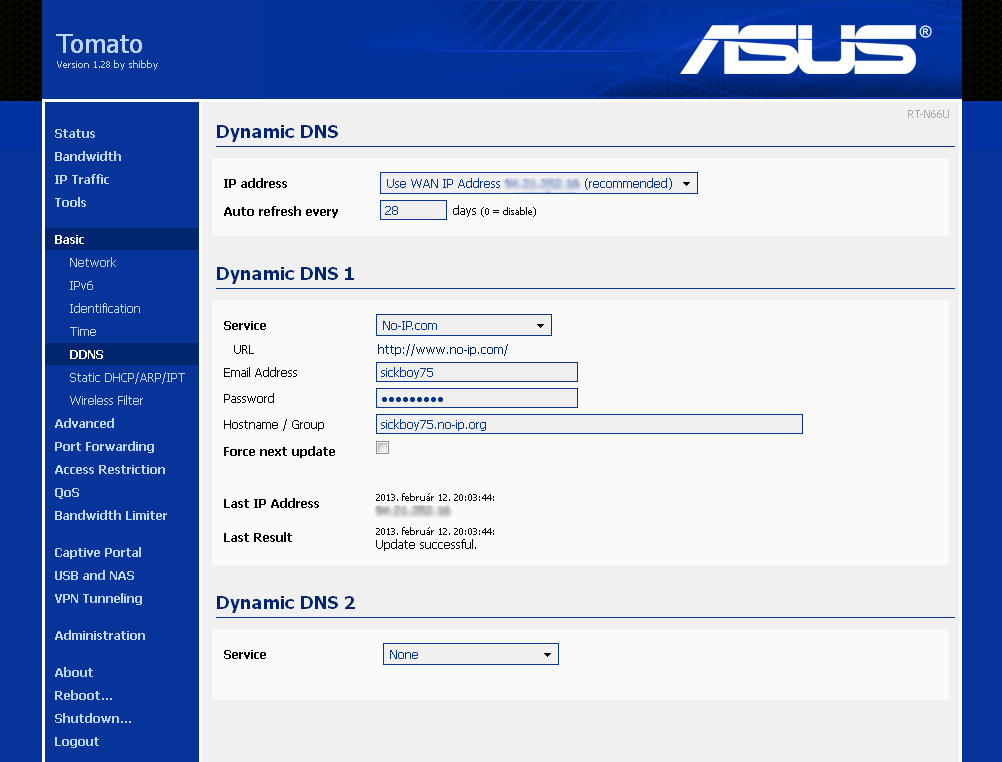This screenshot has width=1002, height=762.
Task: Open Bandwidth Limiter page
Action: tap(111, 516)
